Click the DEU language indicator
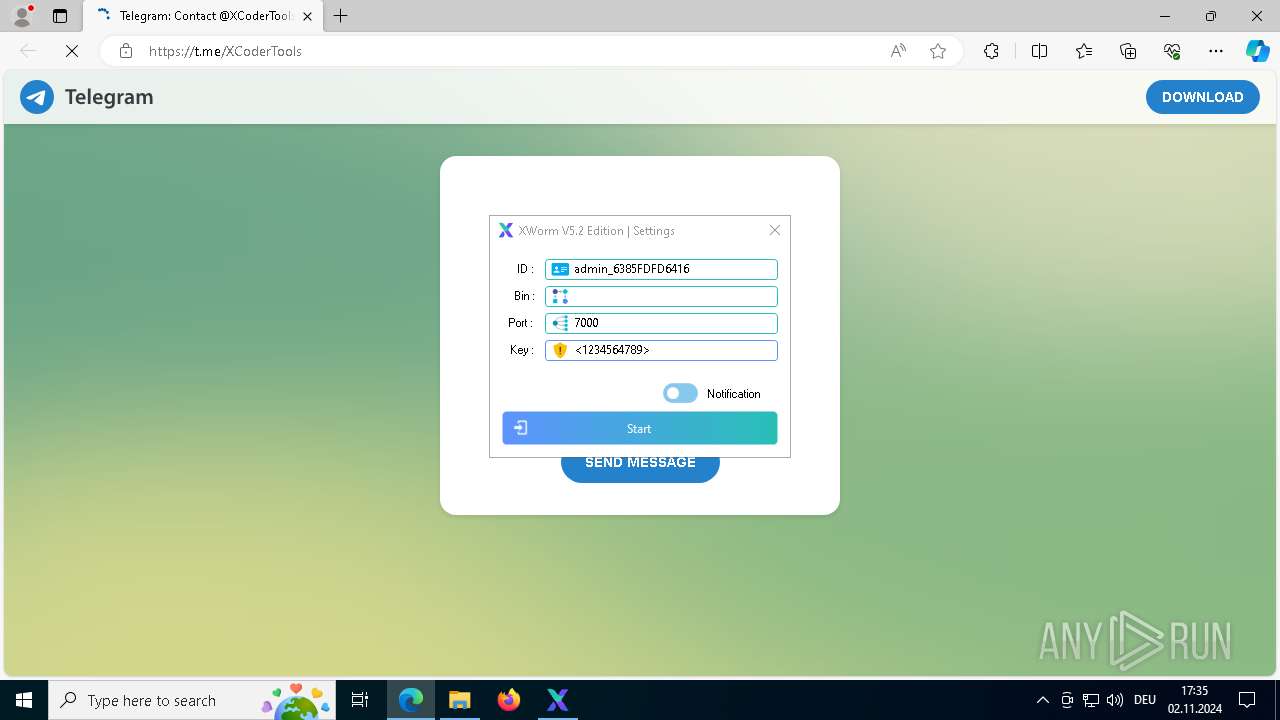Viewport: 1280px width, 720px height. (x=1145, y=700)
